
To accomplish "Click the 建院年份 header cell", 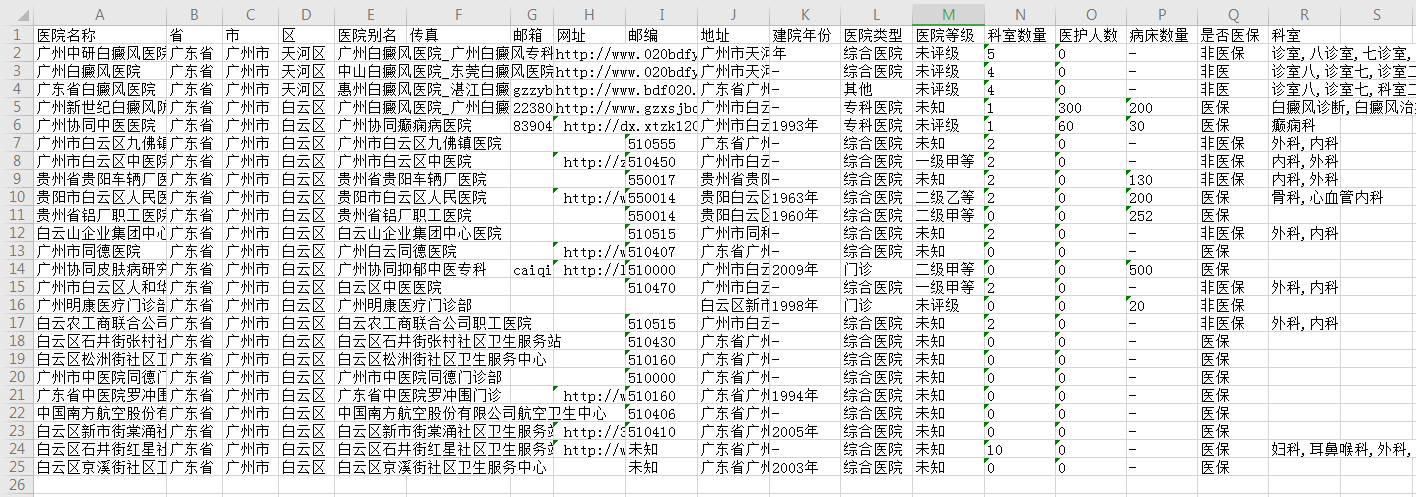I will (x=804, y=35).
